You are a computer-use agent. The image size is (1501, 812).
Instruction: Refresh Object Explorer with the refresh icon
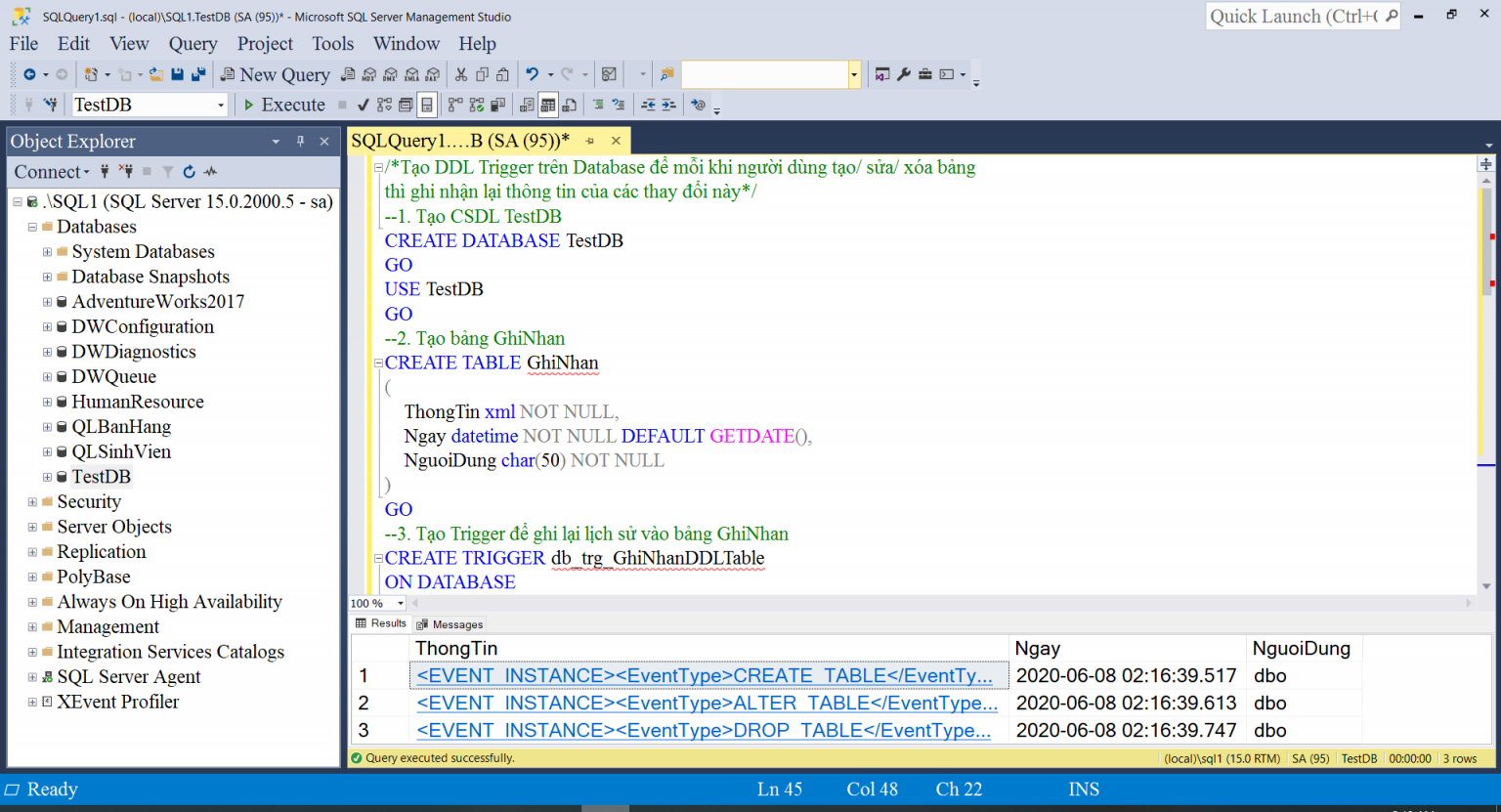[x=189, y=172]
